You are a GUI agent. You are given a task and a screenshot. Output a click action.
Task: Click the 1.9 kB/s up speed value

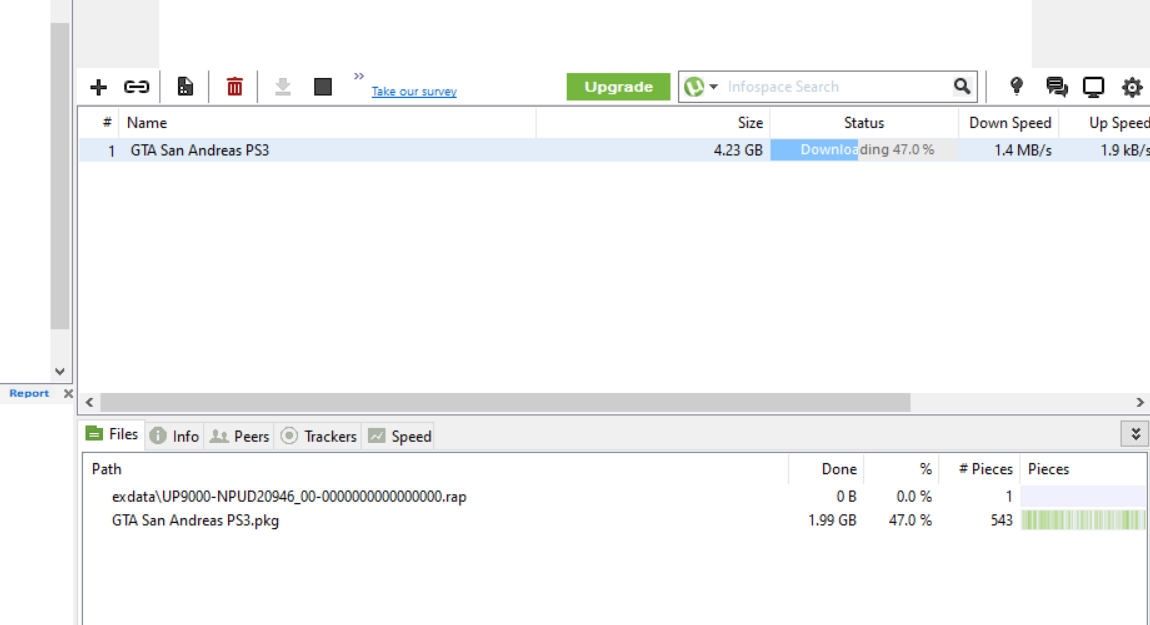[1124, 150]
